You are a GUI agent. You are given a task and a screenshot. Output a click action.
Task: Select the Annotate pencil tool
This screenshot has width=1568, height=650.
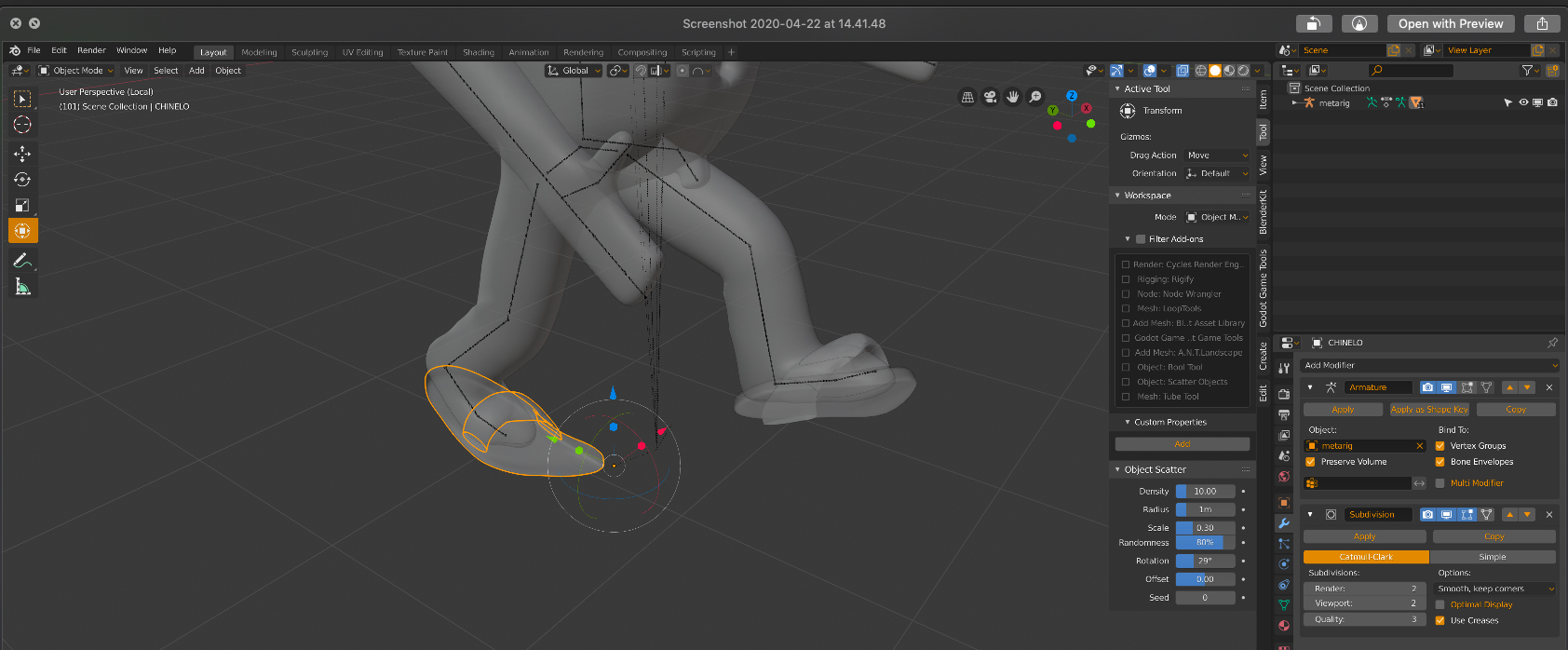[x=22, y=261]
